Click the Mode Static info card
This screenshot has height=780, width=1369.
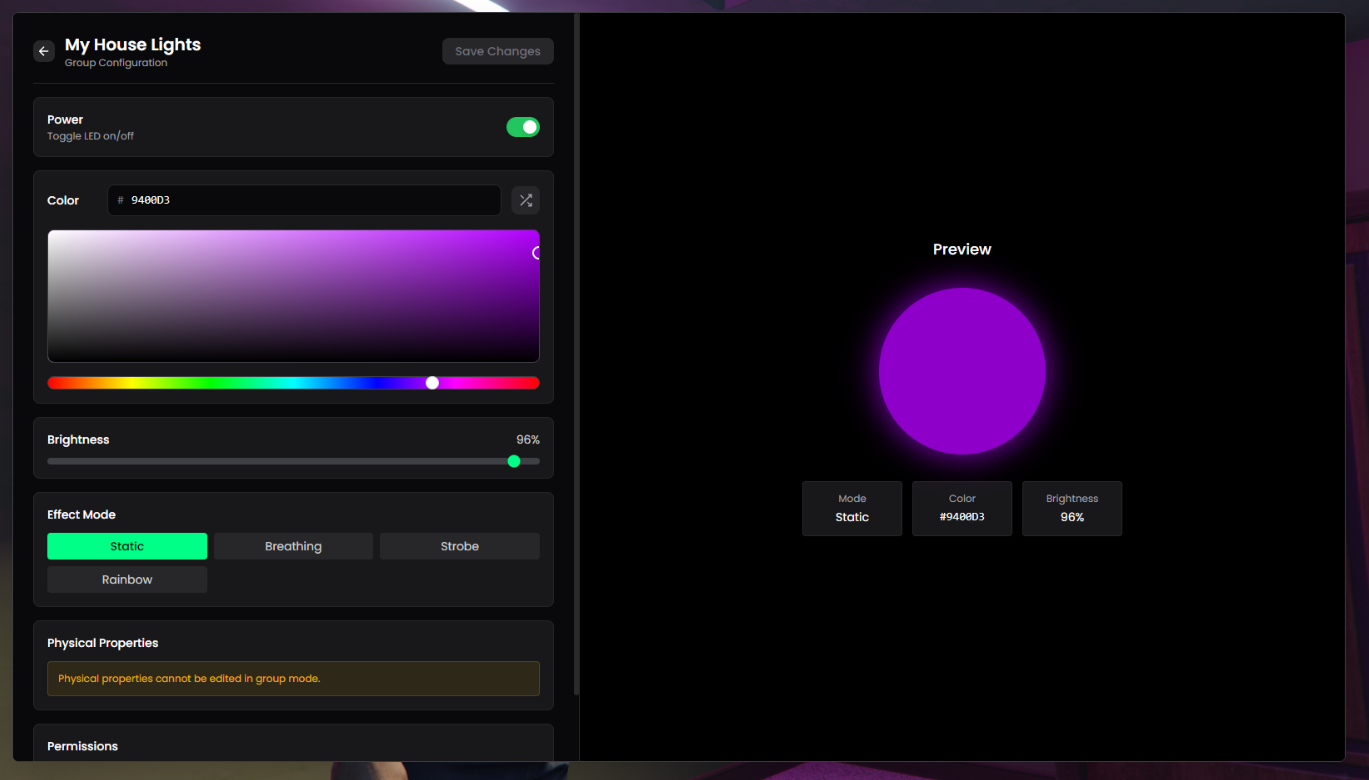852,508
